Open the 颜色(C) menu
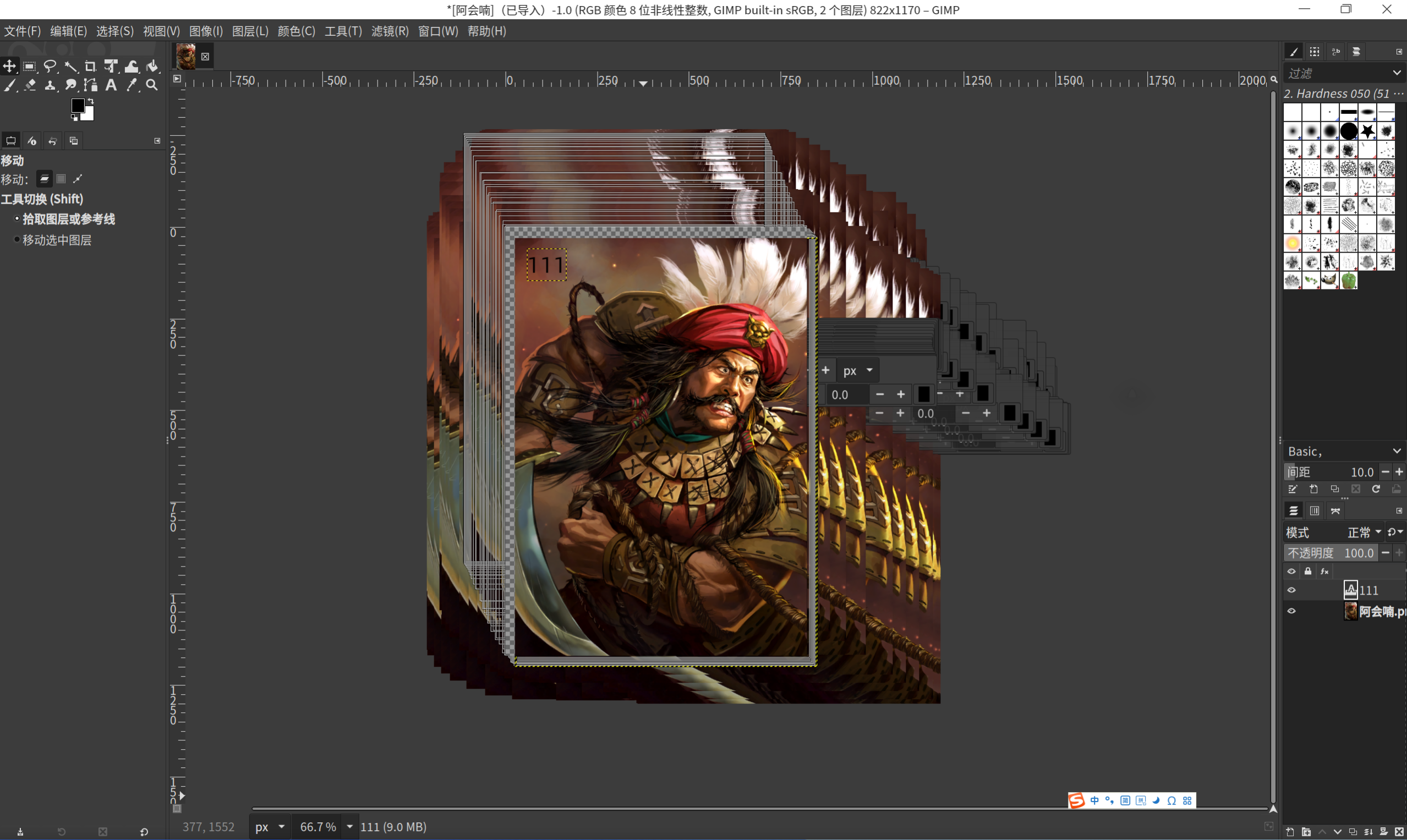This screenshot has width=1407, height=840. pyautogui.click(x=296, y=31)
